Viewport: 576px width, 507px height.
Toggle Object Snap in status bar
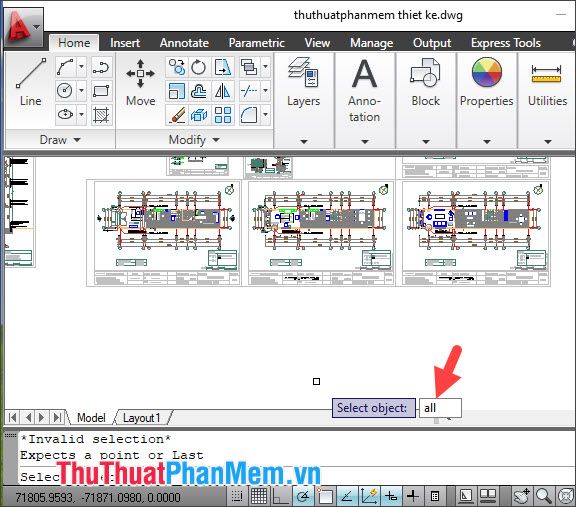click(x=325, y=496)
